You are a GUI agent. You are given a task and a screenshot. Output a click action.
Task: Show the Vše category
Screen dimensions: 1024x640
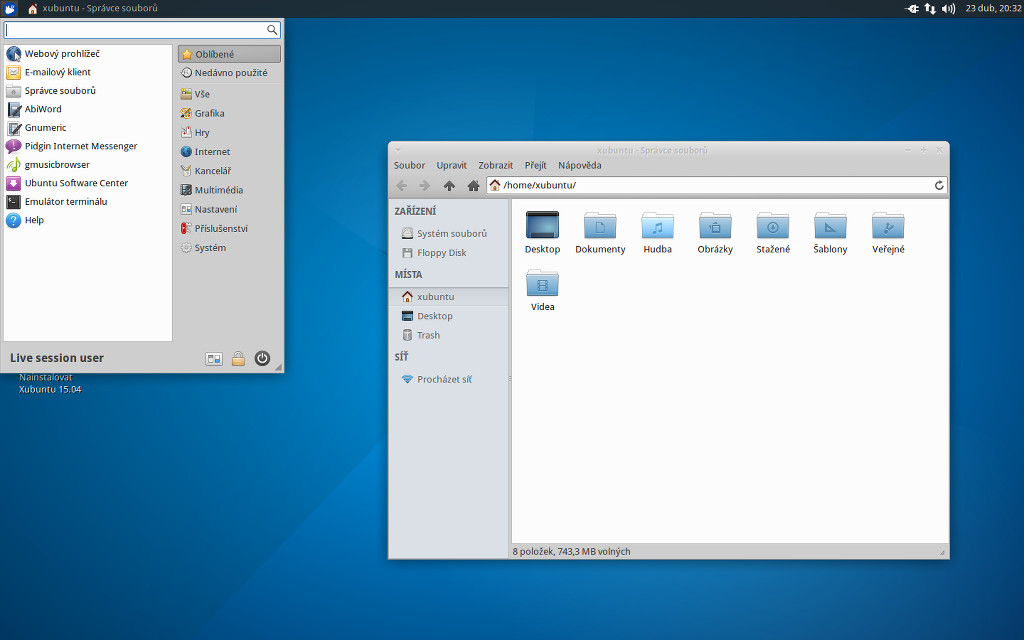point(229,94)
